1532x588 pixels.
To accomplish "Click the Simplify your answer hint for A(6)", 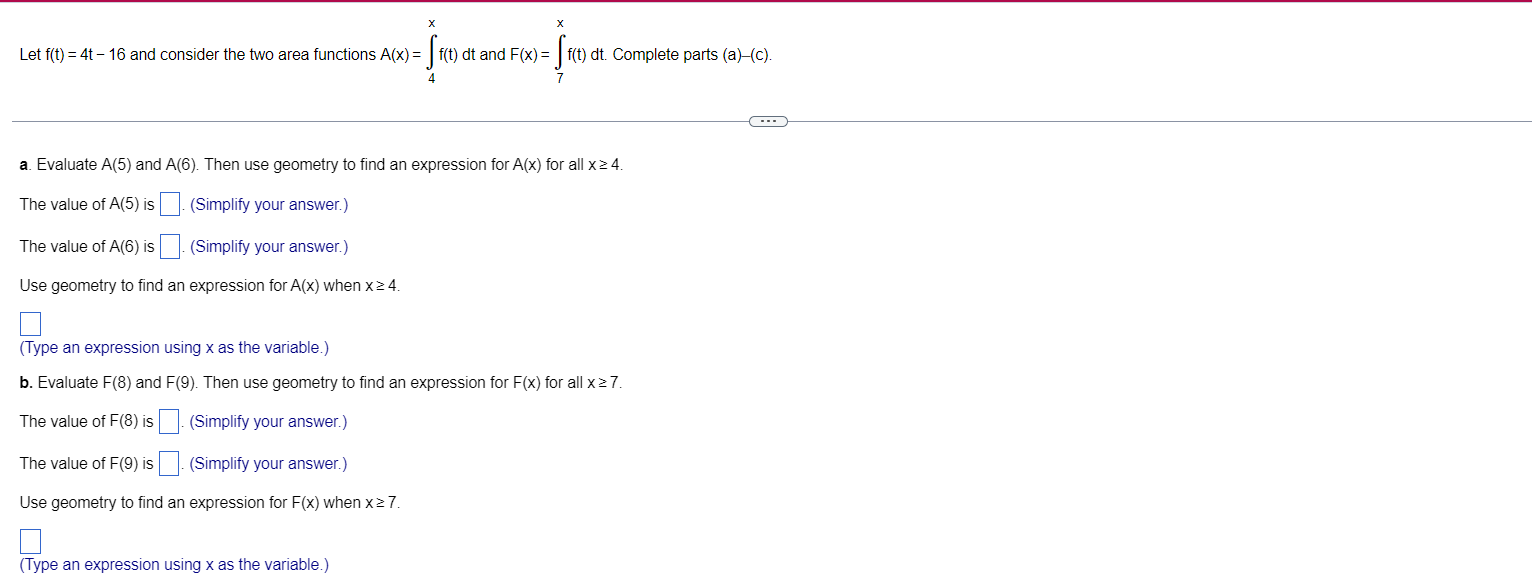I will pyautogui.click(x=268, y=246).
